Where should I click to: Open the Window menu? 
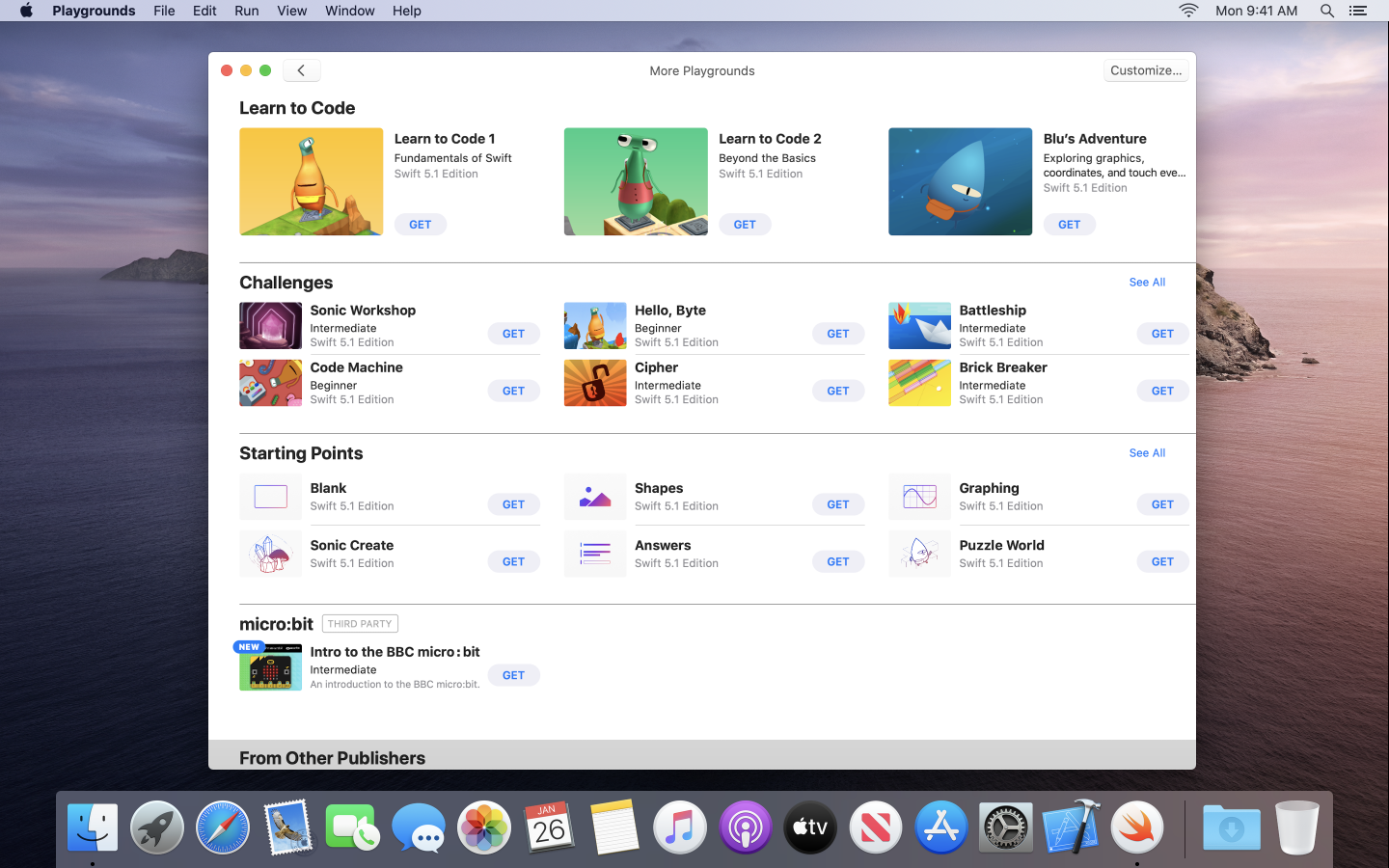click(349, 11)
